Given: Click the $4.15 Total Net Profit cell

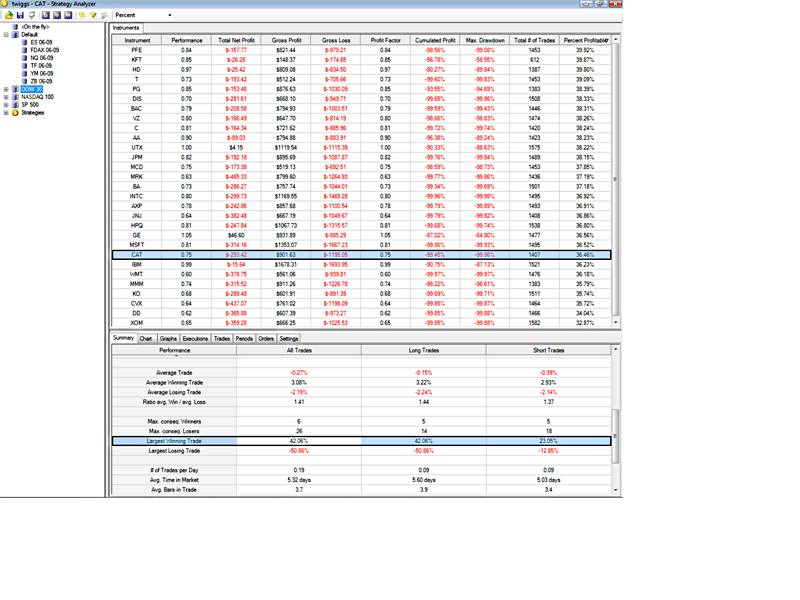Looking at the screenshot, I should (236, 147).
